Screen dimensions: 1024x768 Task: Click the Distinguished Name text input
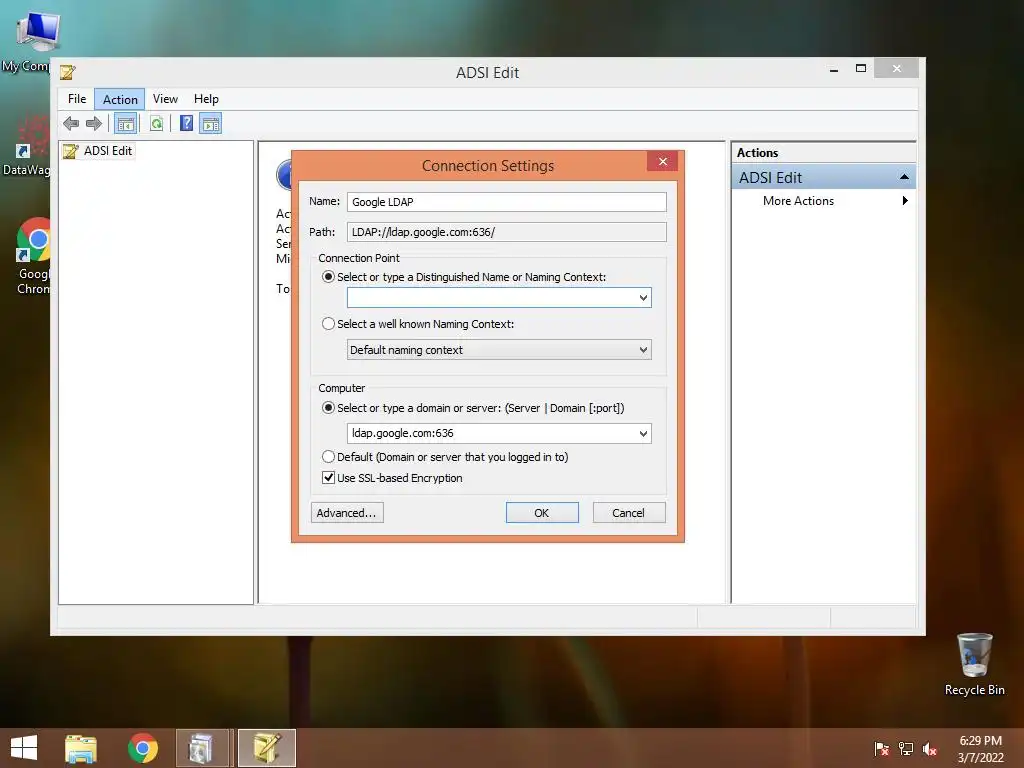(x=492, y=298)
